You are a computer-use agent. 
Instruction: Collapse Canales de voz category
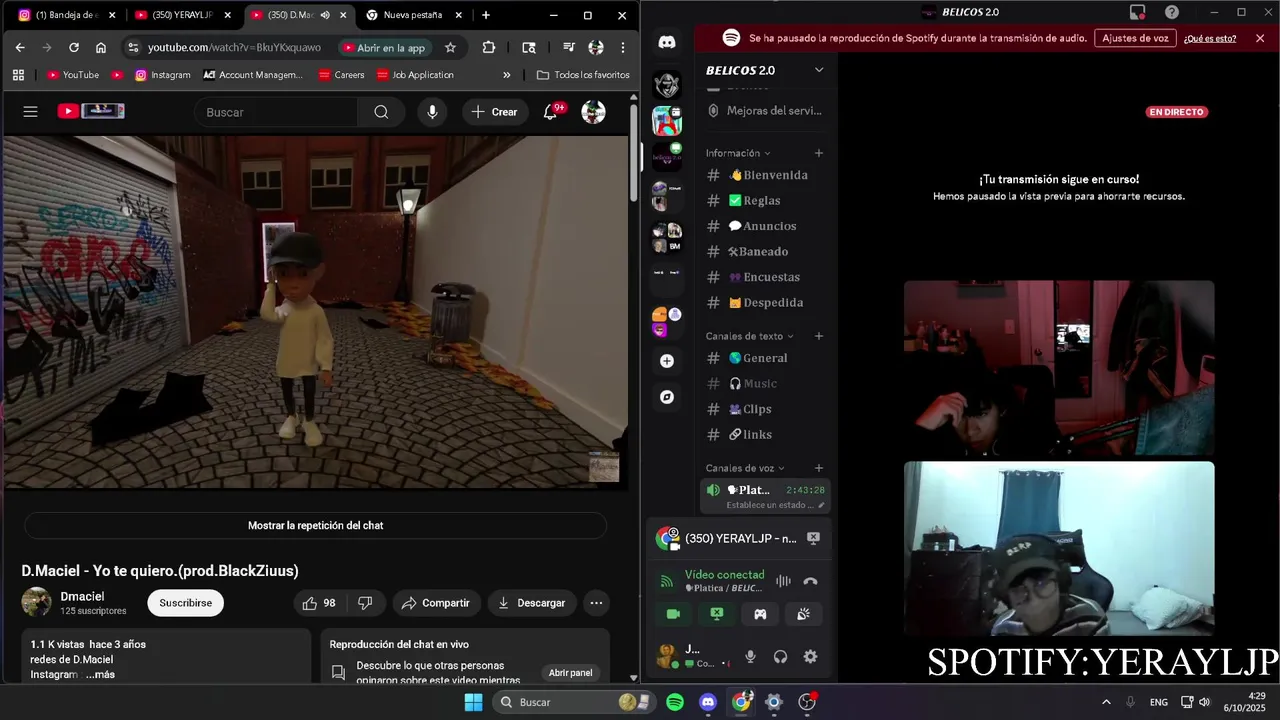coord(745,468)
